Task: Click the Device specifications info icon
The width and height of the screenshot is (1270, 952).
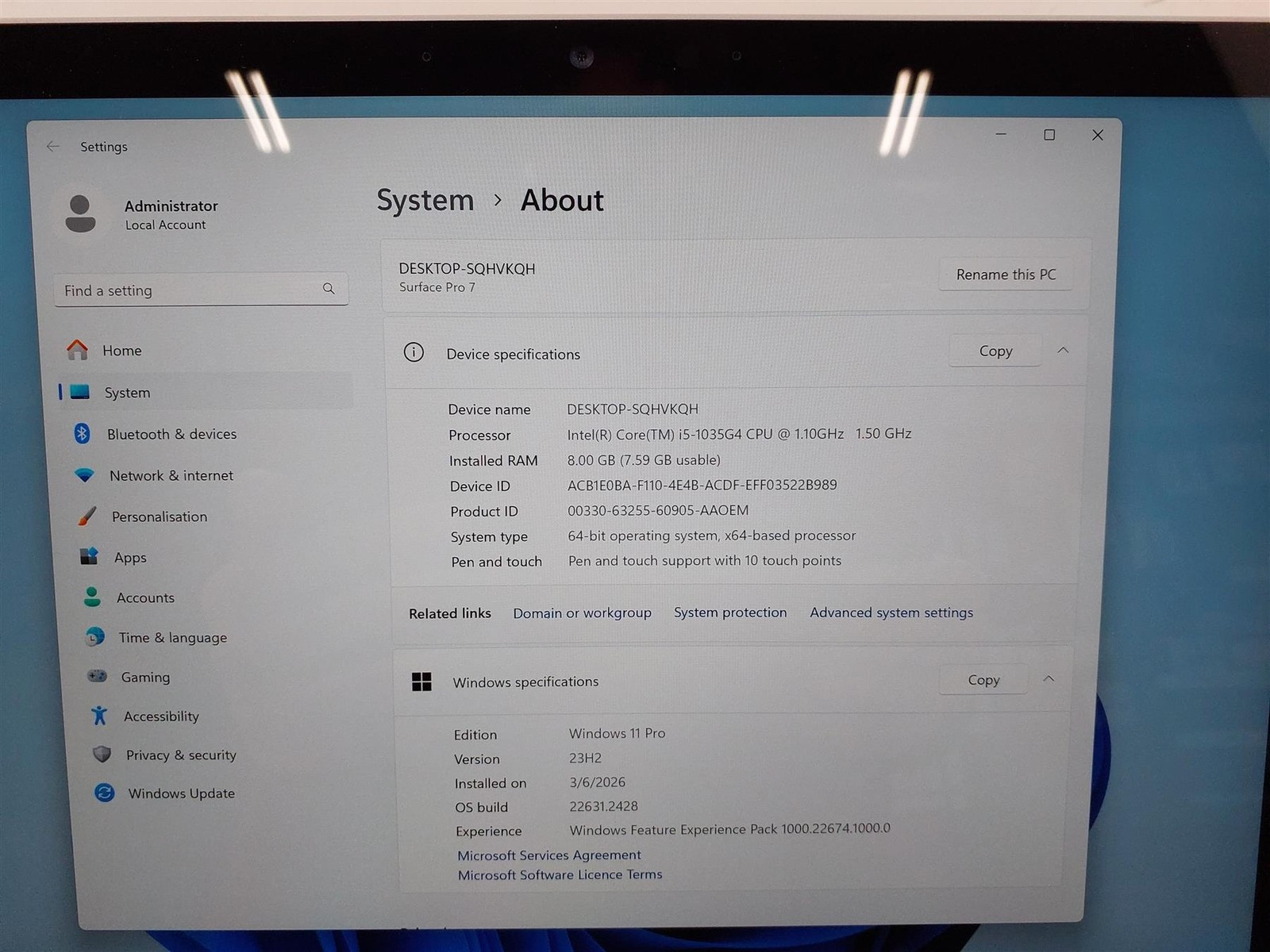Action: (414, 352)
